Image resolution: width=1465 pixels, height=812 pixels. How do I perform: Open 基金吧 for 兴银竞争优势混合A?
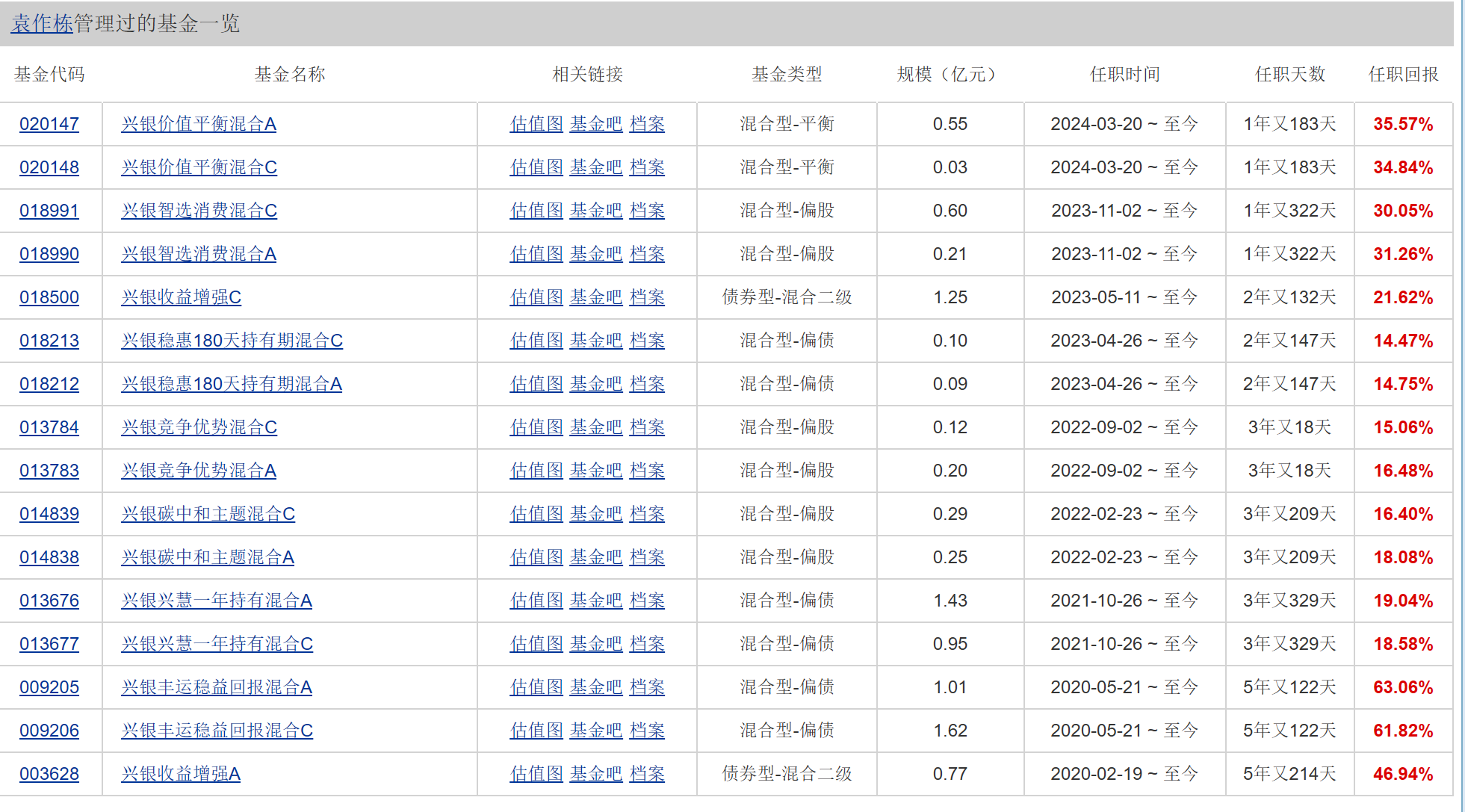[595, 471]
